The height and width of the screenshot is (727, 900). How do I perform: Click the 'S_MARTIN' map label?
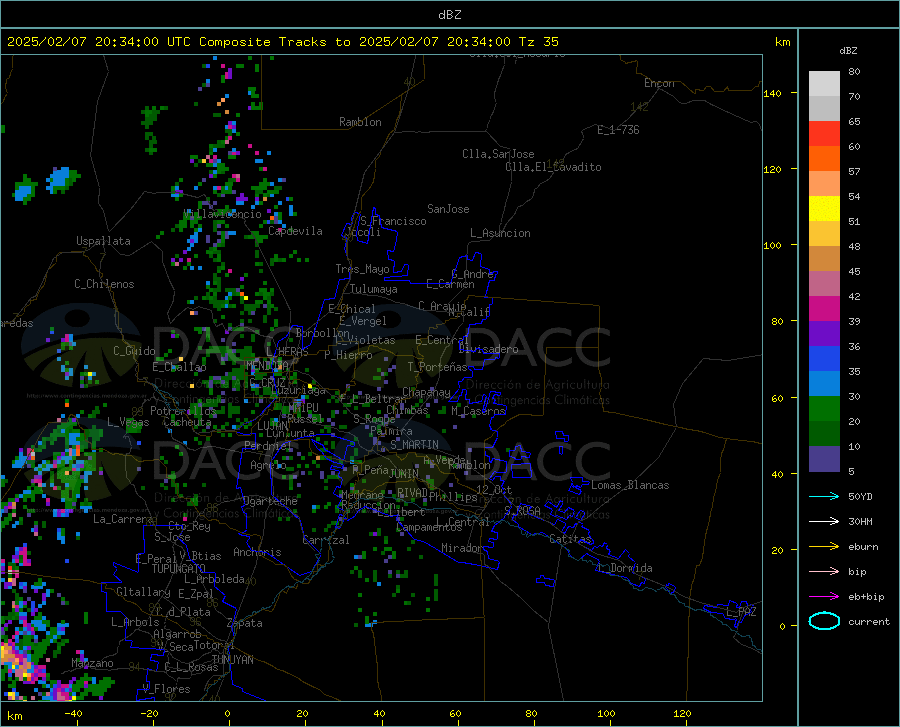[x=414, y=445]
